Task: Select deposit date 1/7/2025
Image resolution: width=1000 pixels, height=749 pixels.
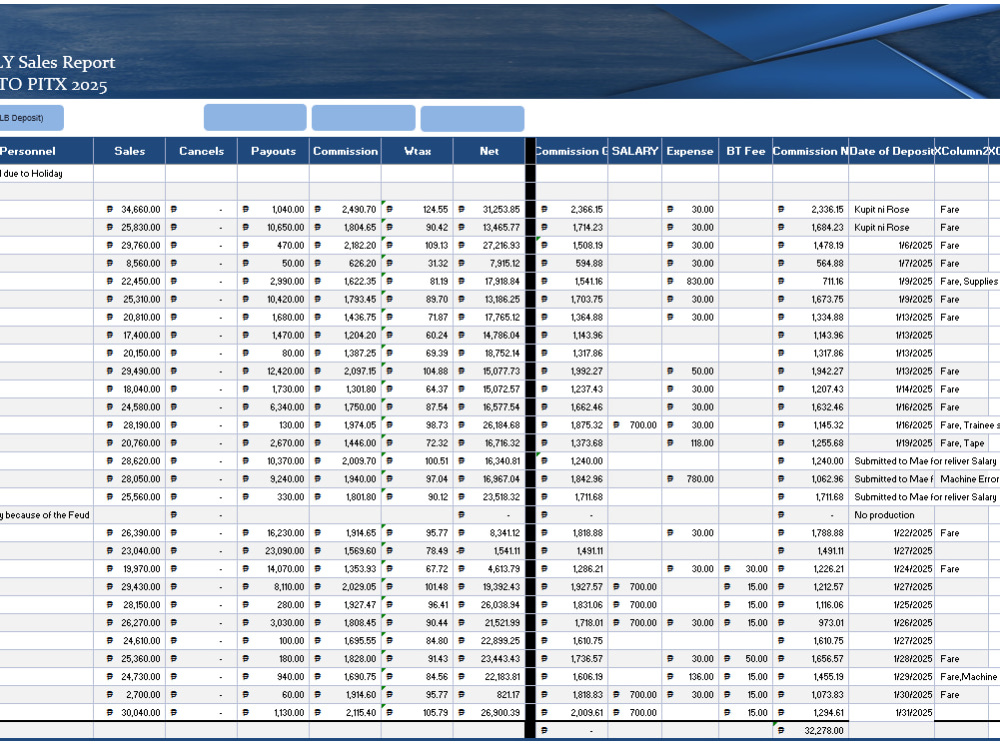Action: [x=892, y=263]
